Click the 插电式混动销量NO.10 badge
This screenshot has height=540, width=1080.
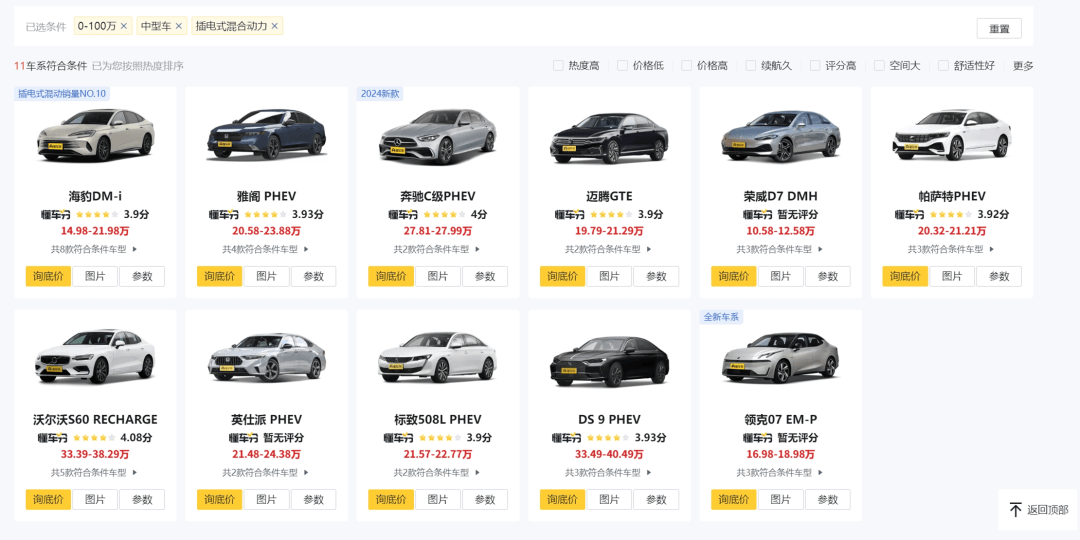62,94
